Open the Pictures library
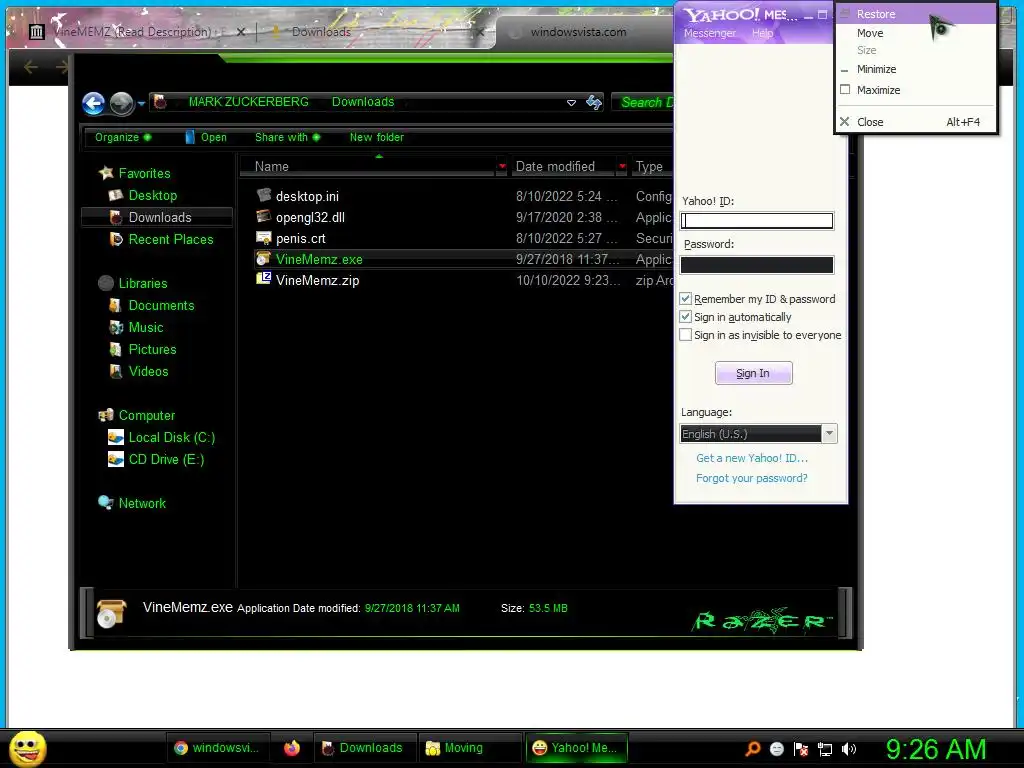The height and width of the screenshot is (768, 1024). [152, 349]
